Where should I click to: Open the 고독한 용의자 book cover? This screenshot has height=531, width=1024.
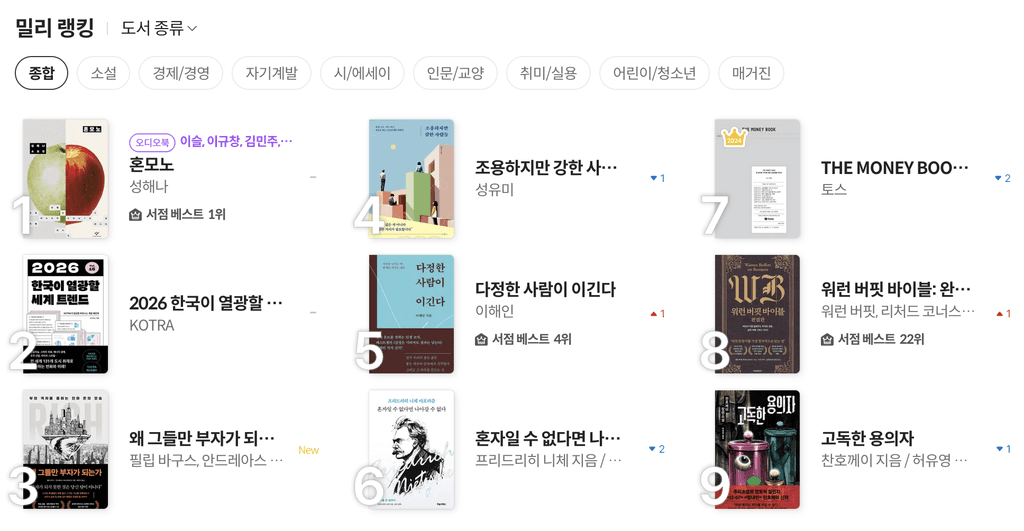tap(757, 449)
